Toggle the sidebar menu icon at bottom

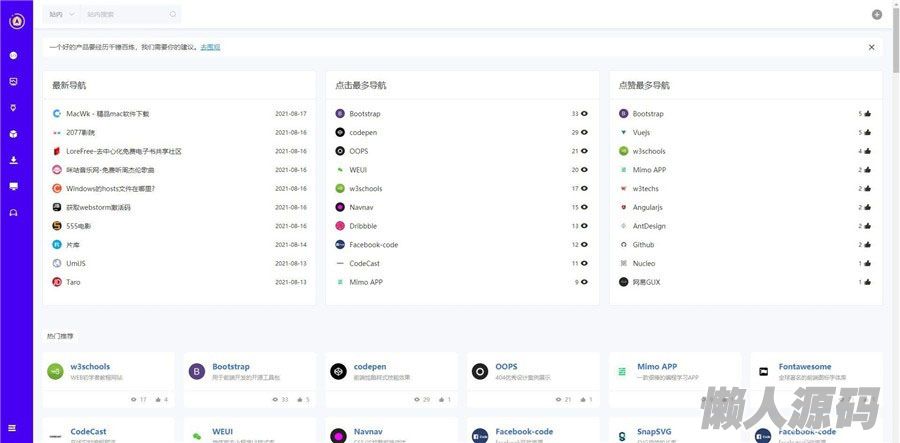coord(13,428)
